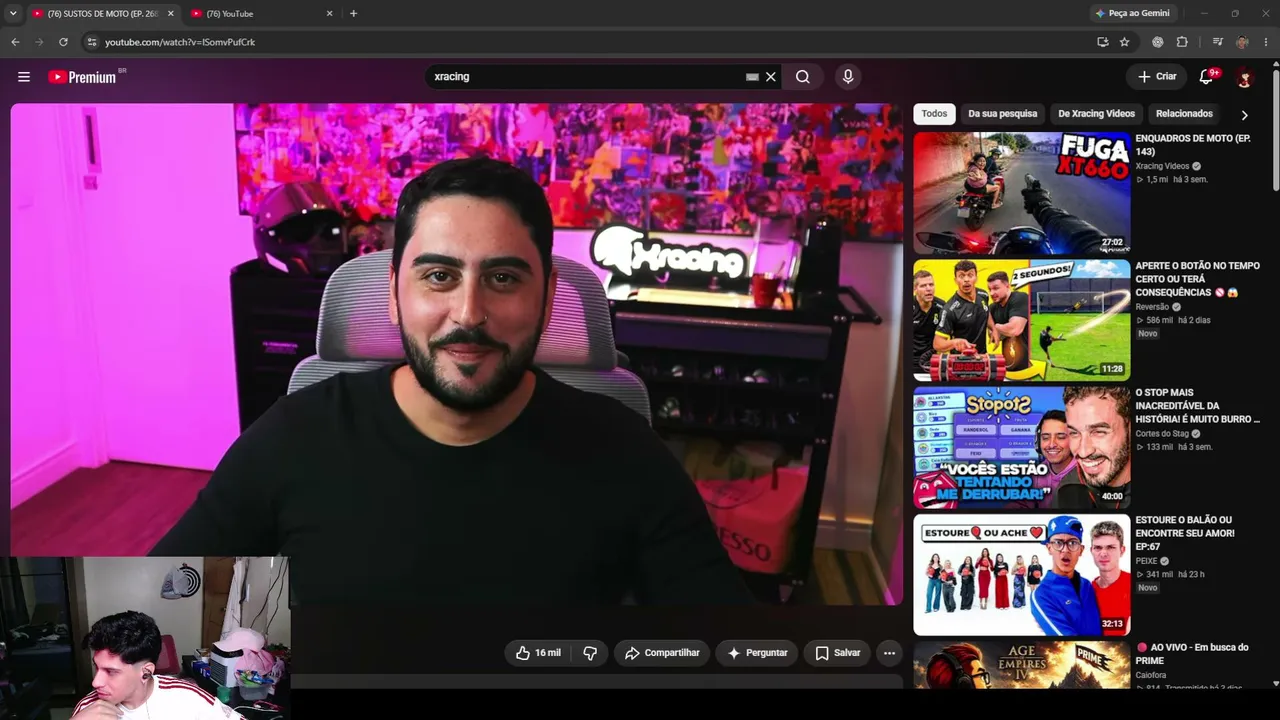
Task: Open the YouTube guide hamburger menu
Action: coord(24,77)
